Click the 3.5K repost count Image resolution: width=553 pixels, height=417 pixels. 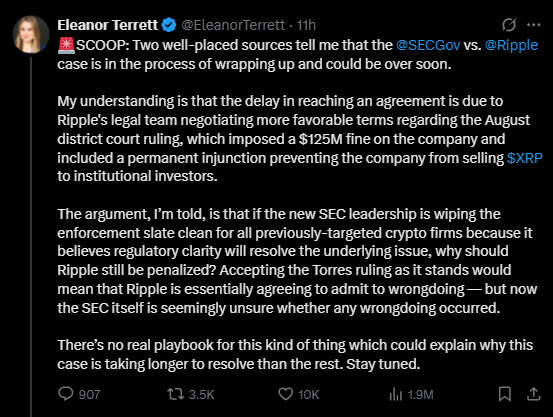click(201, 394)
